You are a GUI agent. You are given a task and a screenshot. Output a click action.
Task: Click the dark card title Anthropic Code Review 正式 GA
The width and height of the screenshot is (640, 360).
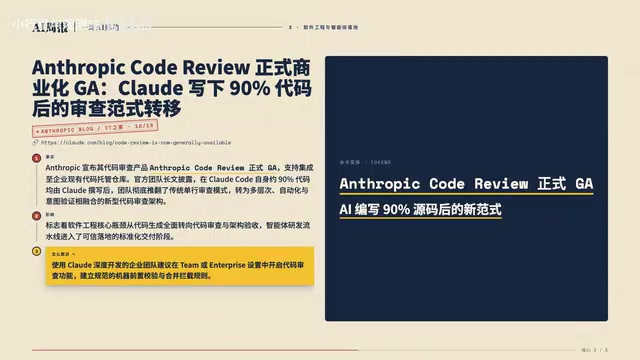466,184
